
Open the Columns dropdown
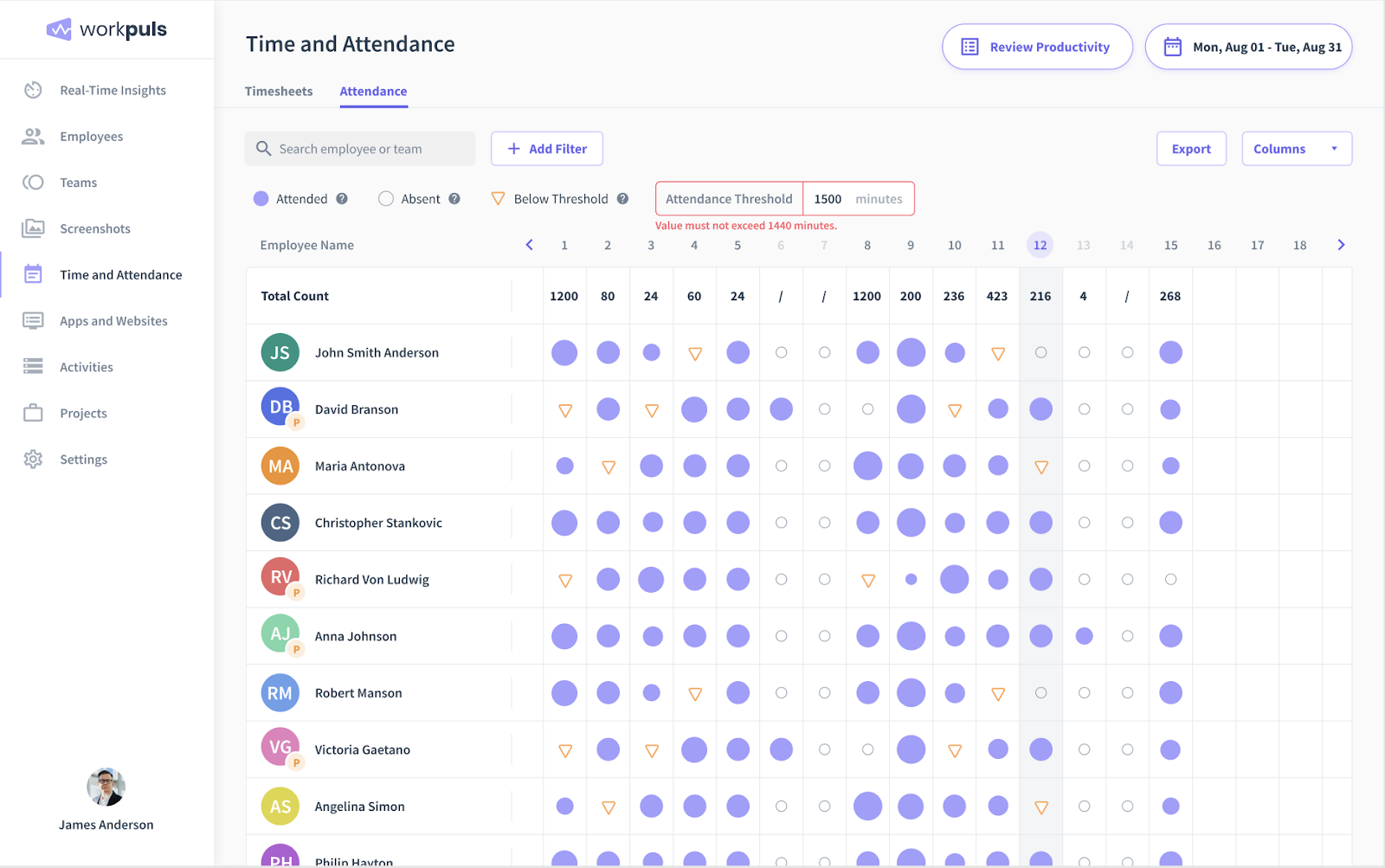point(1295,148)
